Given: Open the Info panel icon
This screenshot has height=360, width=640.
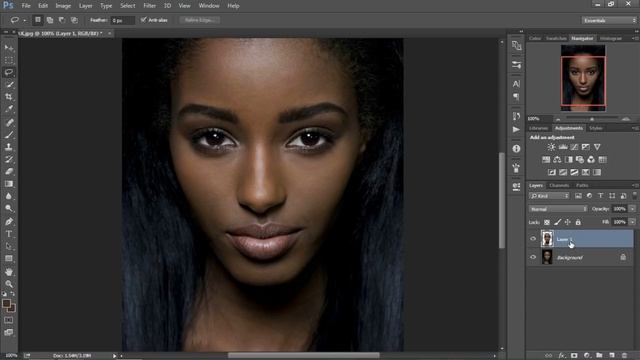Looking at the screenshot, I should tap(516, 149).
